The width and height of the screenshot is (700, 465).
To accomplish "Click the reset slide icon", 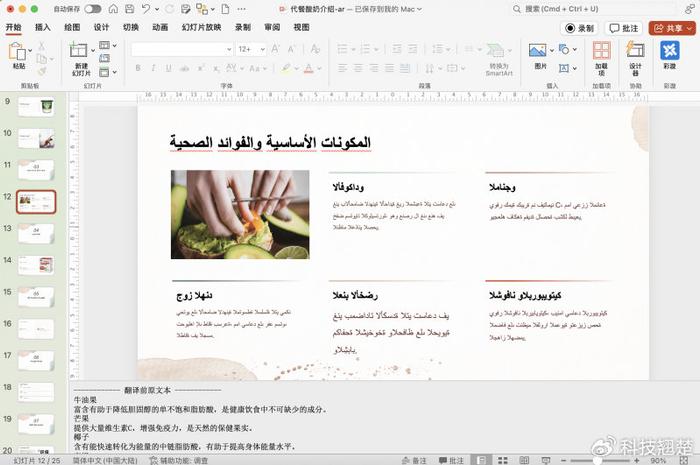I will click(104, 58).
